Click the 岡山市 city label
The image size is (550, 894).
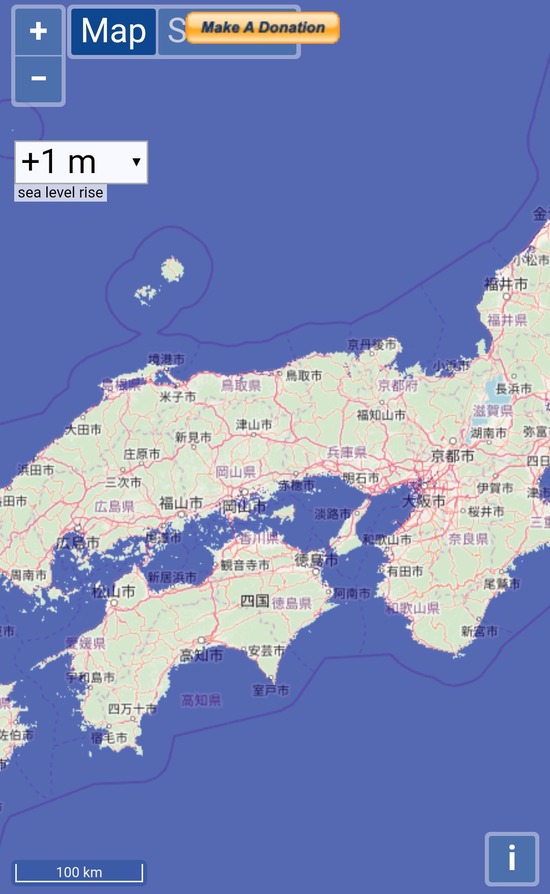click(244, 506)
